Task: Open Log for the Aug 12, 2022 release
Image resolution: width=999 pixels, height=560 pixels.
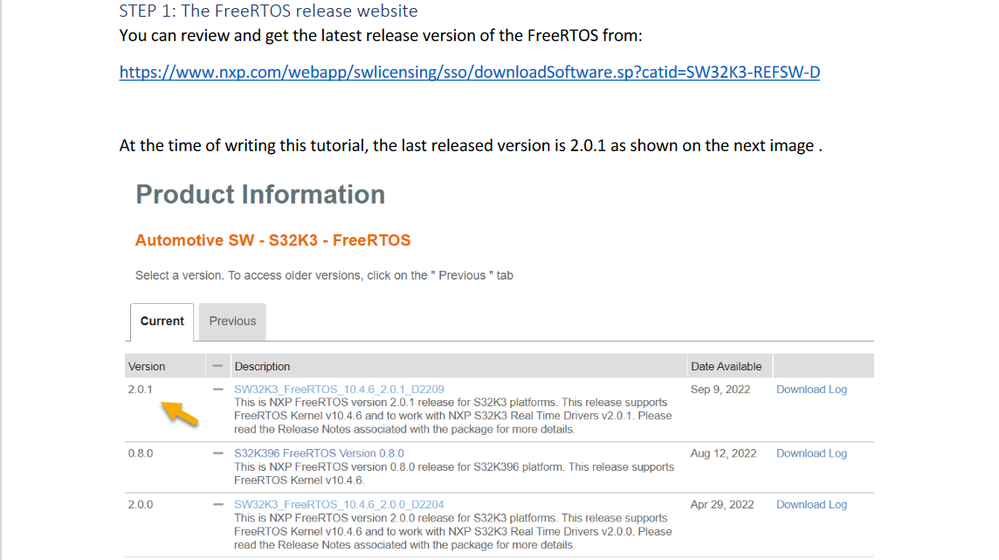Action: pos(838,454)
